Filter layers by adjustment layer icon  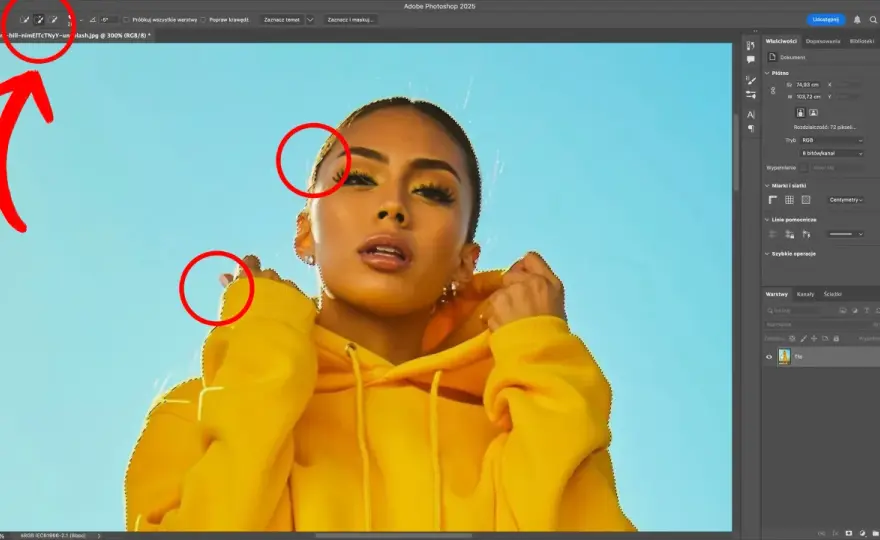click(855, 310)
